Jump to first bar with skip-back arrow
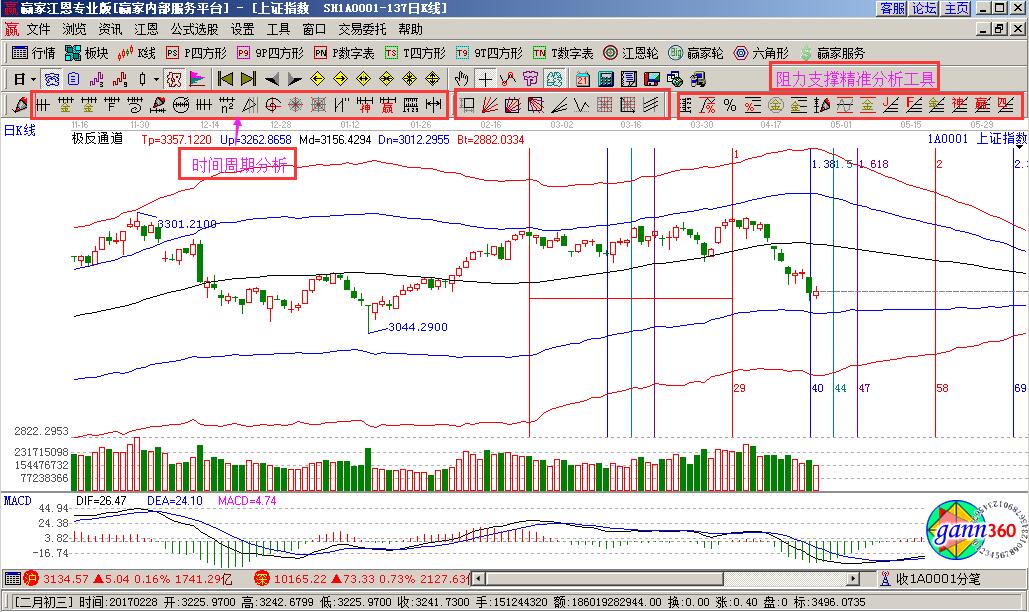Screen dimensions: 1029x612 226,79
